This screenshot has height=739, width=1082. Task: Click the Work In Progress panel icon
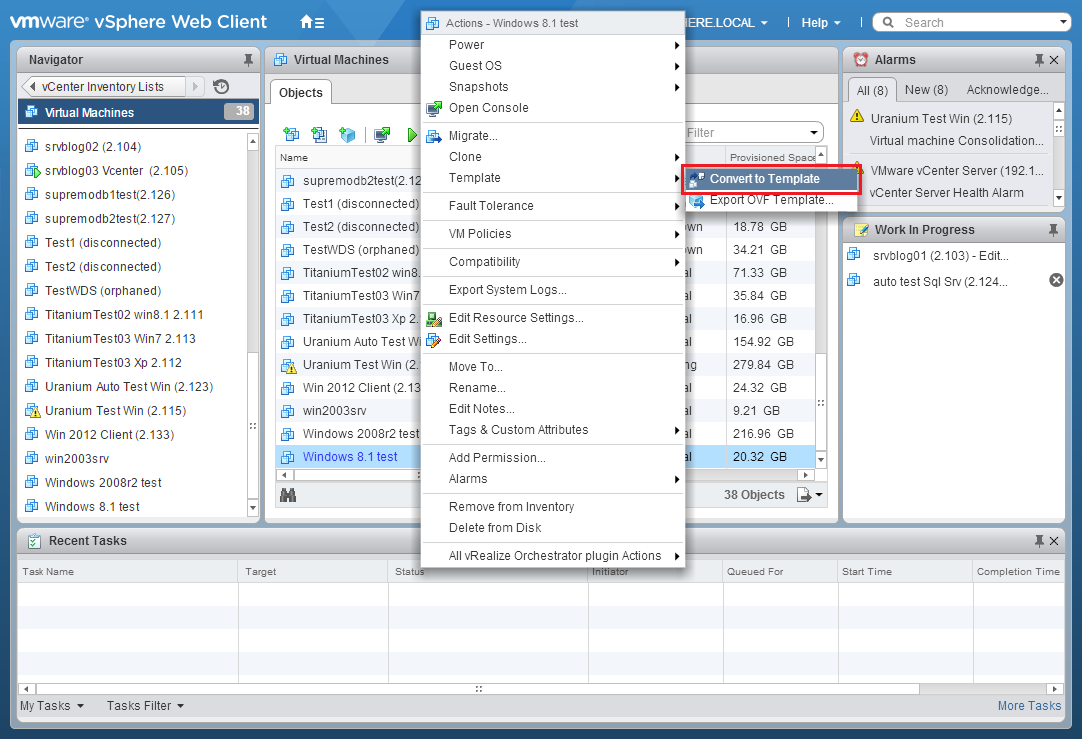pos(861,230)
